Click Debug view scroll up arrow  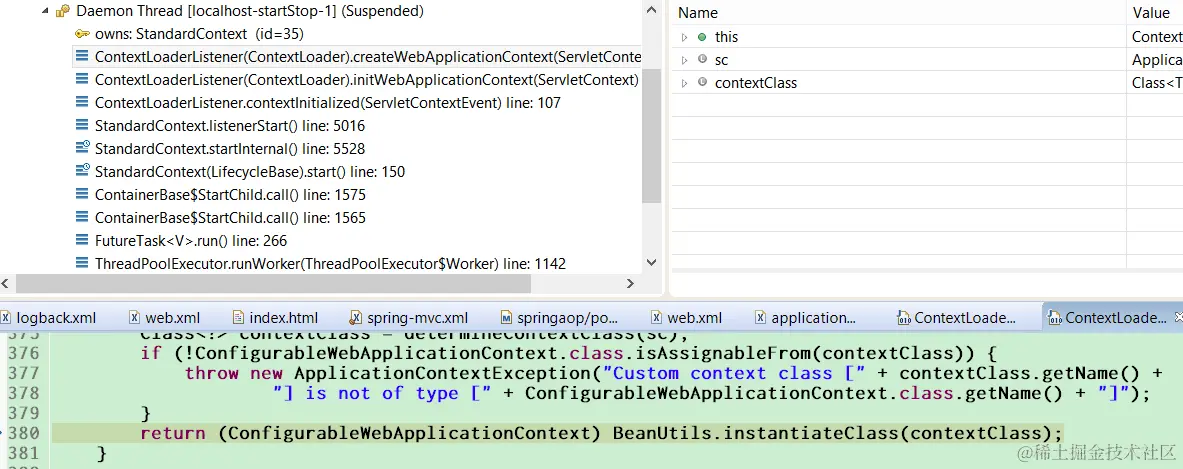pyautogui.click(x=652, y=11)
